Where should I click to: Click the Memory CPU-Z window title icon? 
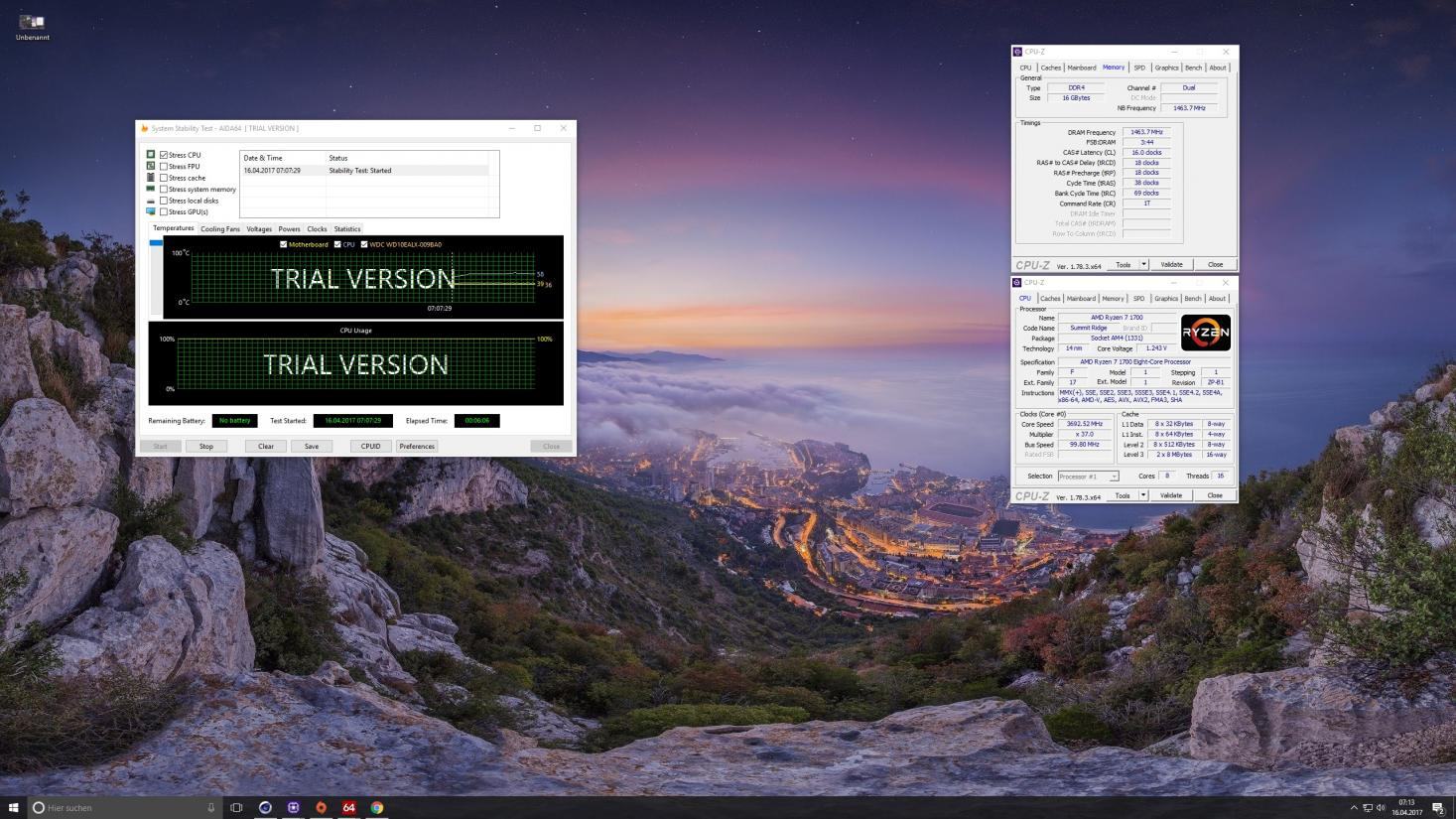(x=1017, y=52)
